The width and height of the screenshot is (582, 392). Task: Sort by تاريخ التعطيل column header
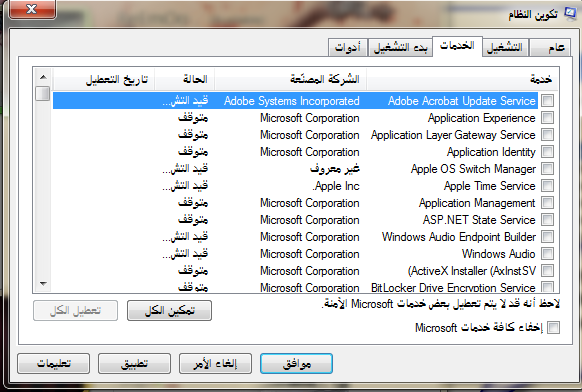point(104,79)
